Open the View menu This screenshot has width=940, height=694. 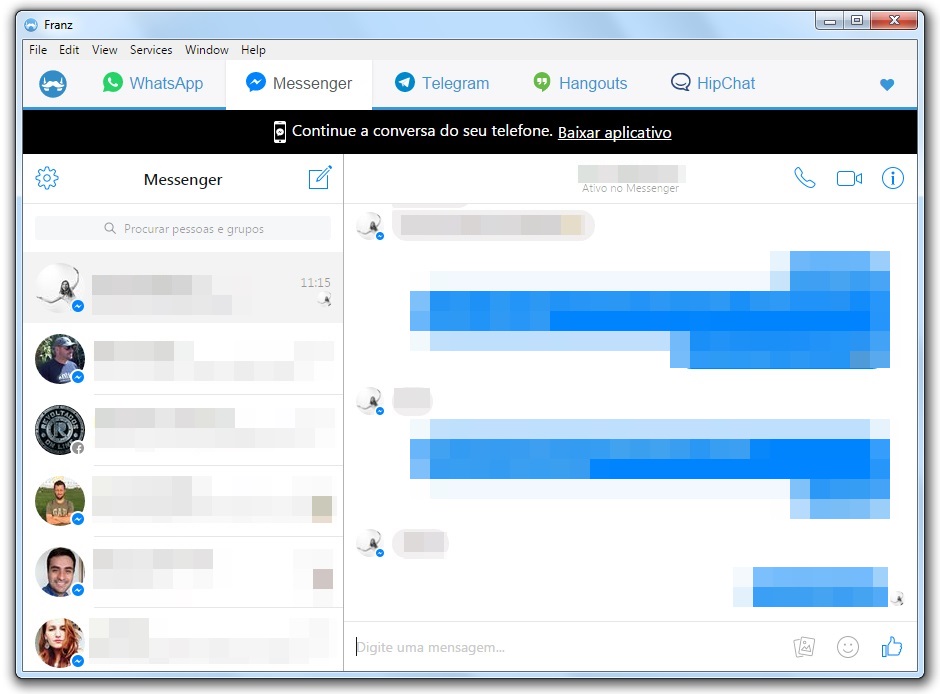click(x=104, y=50)
